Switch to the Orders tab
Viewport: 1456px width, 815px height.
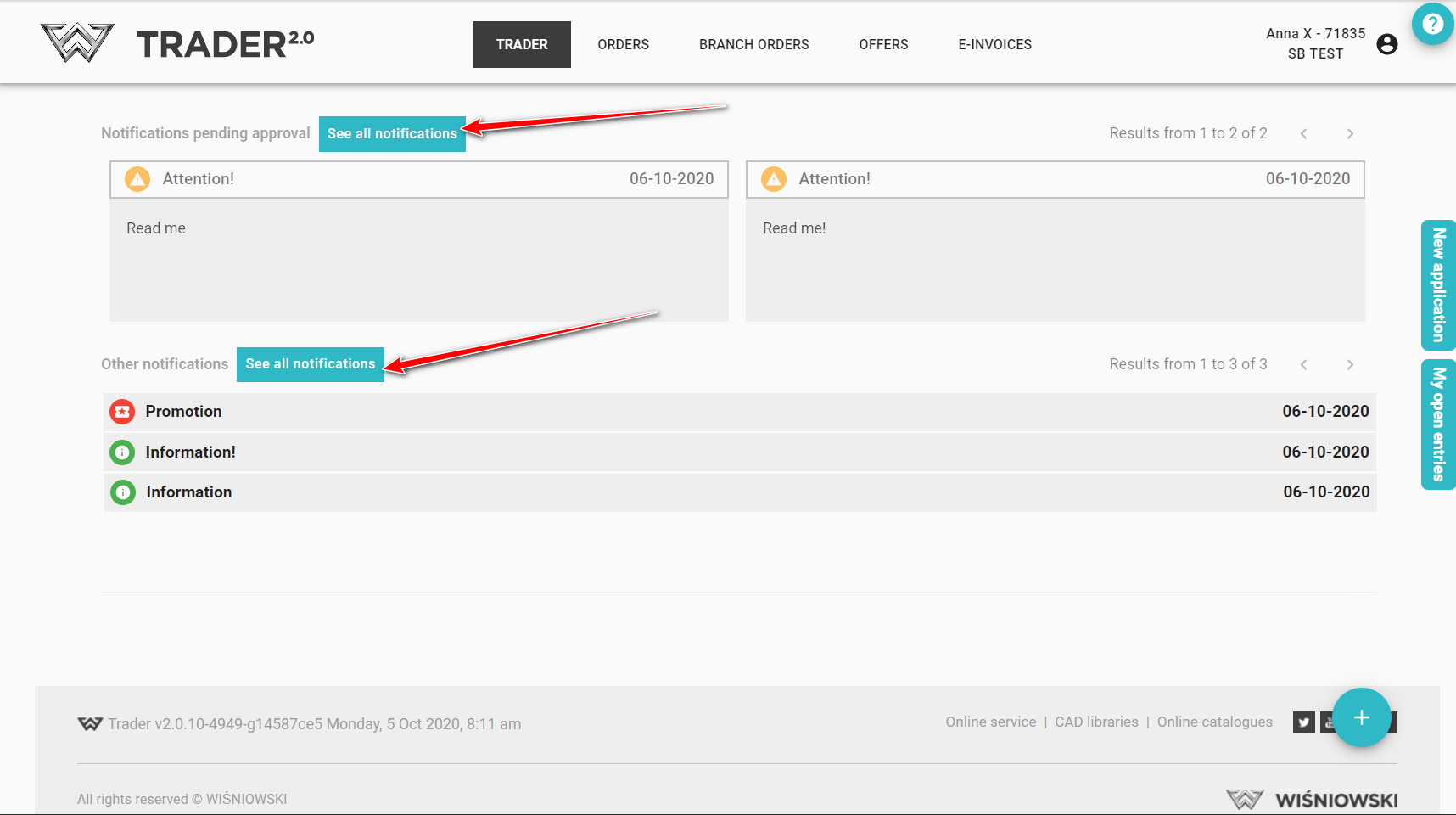pyautogui.click(x=623, y=44)
